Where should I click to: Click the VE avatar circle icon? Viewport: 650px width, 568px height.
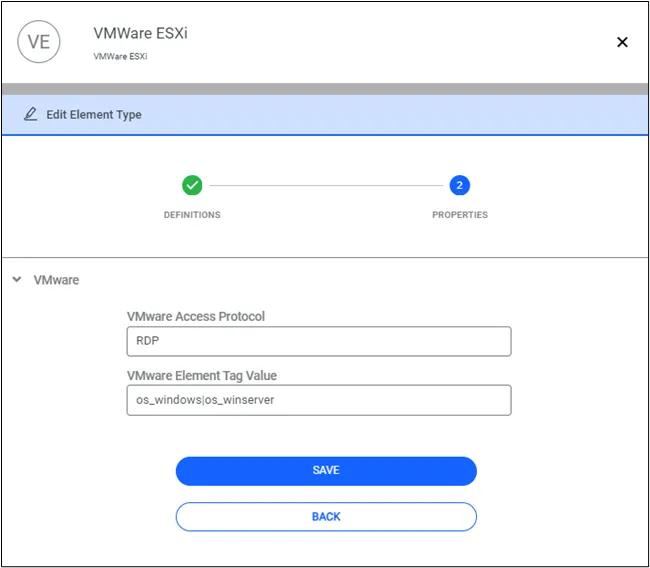click(39, 41)
